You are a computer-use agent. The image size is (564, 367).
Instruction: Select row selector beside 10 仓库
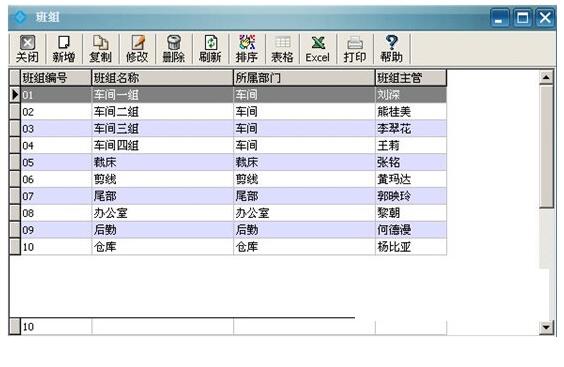15,247
